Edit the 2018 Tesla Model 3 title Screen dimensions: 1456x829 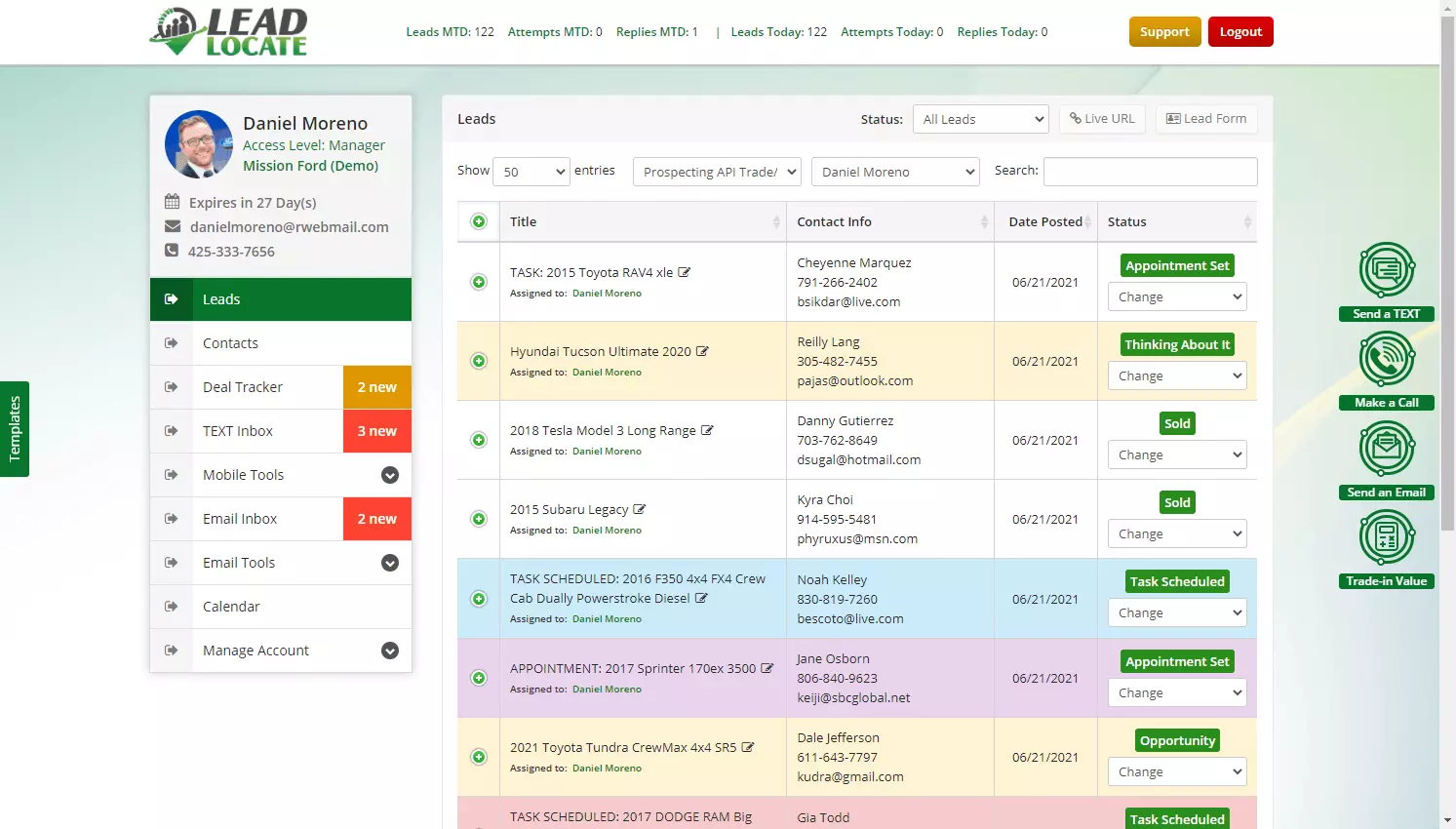pyautogui.click(x=707, y=430)
